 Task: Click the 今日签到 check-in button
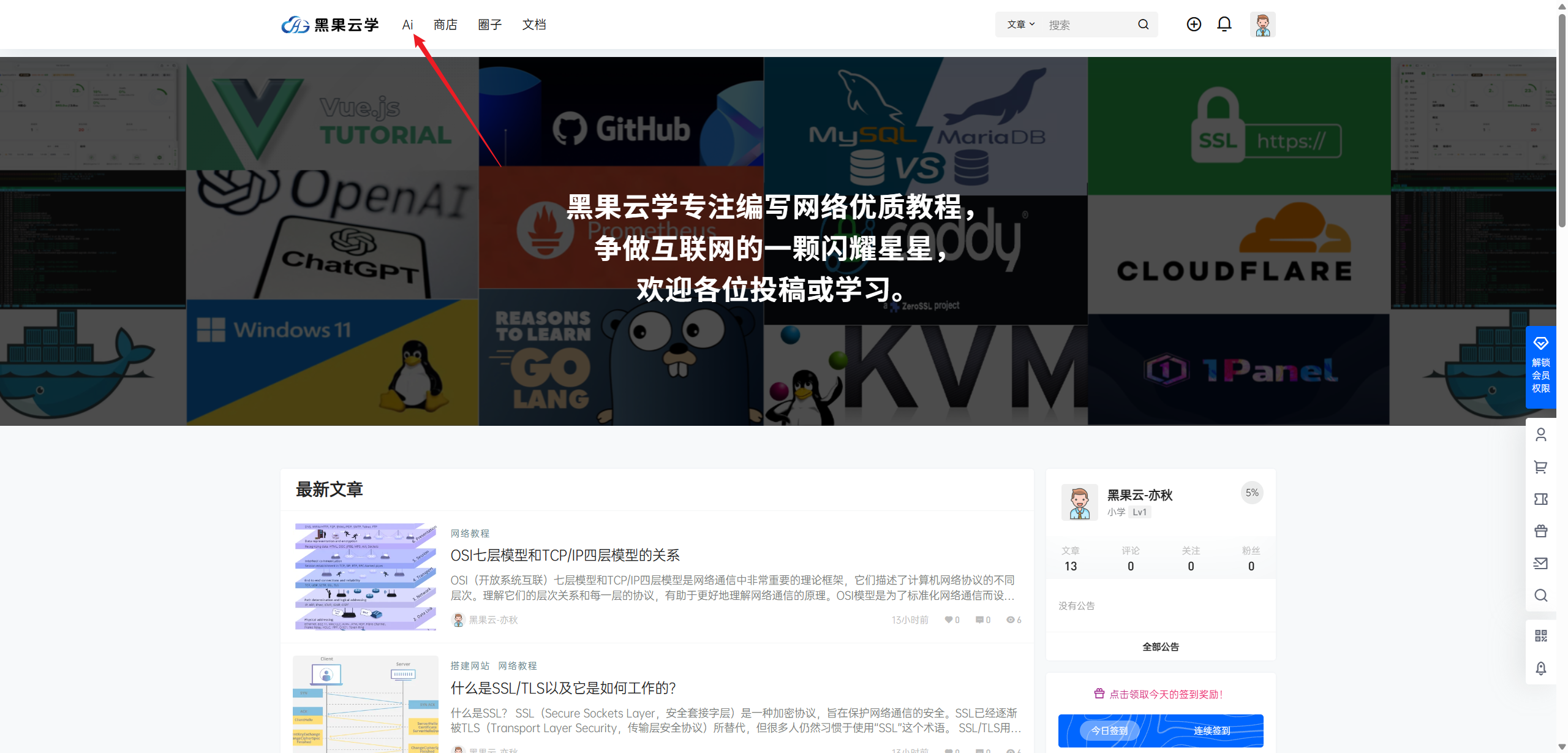pyautogui.click(x=1109, y=730)
